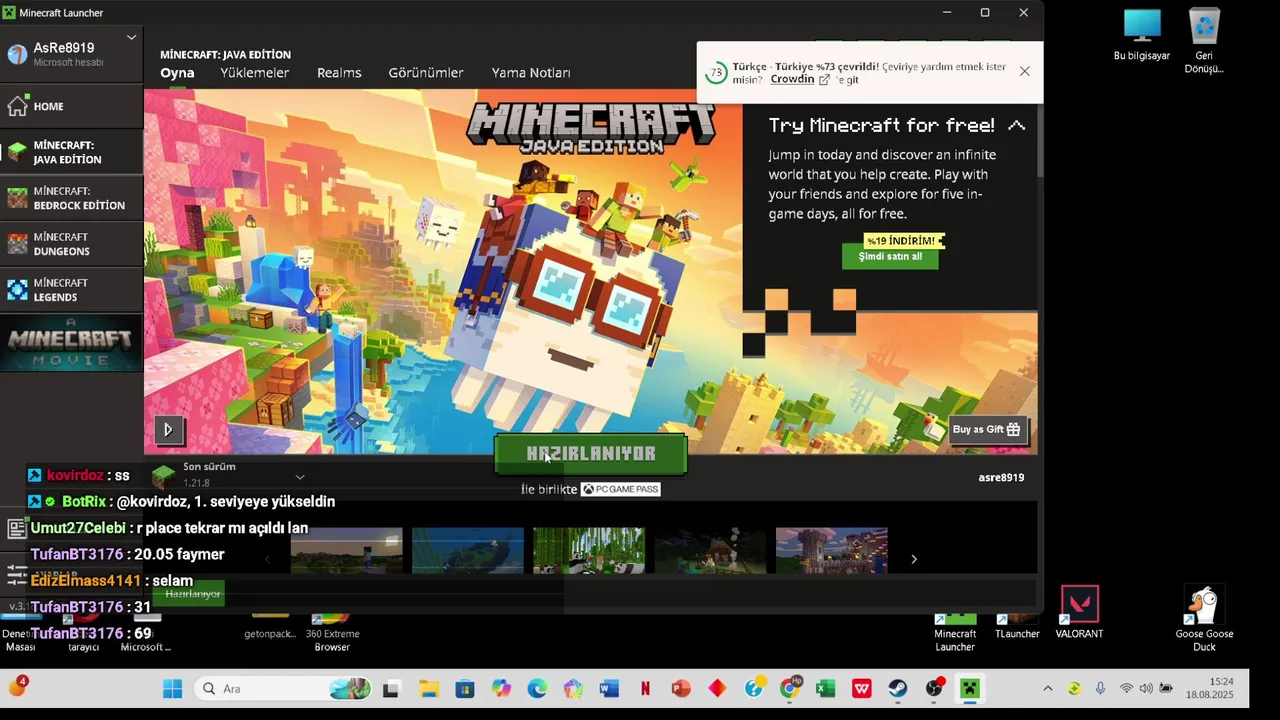
Task: Click the Buy as Gift button
Action: click(986, 429)
